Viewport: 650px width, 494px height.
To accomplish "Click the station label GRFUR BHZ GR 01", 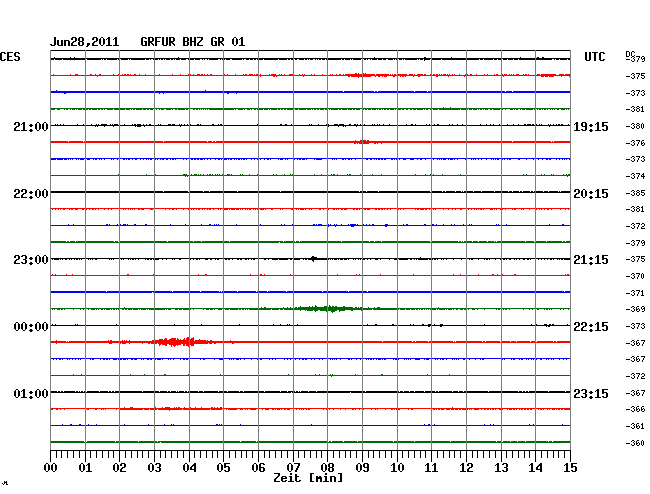I will pyautogui.click(x=192, y=42).
